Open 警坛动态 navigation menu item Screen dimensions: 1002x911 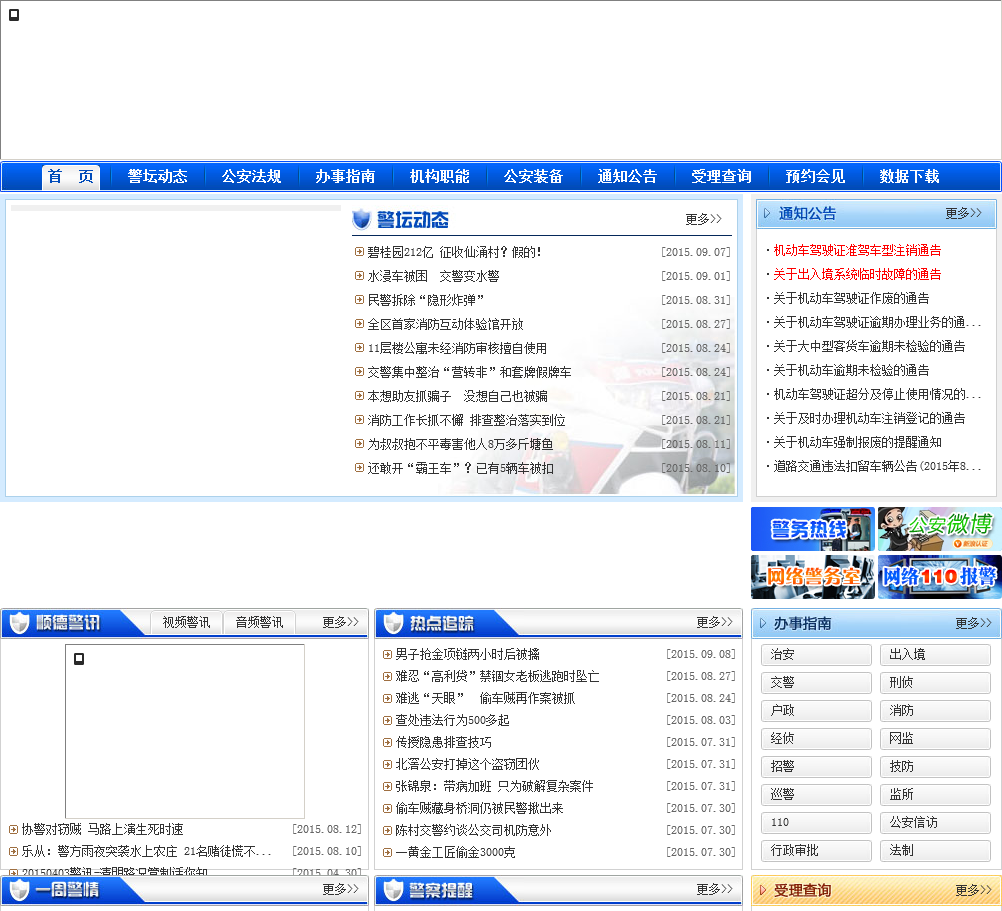click(157, 176)
